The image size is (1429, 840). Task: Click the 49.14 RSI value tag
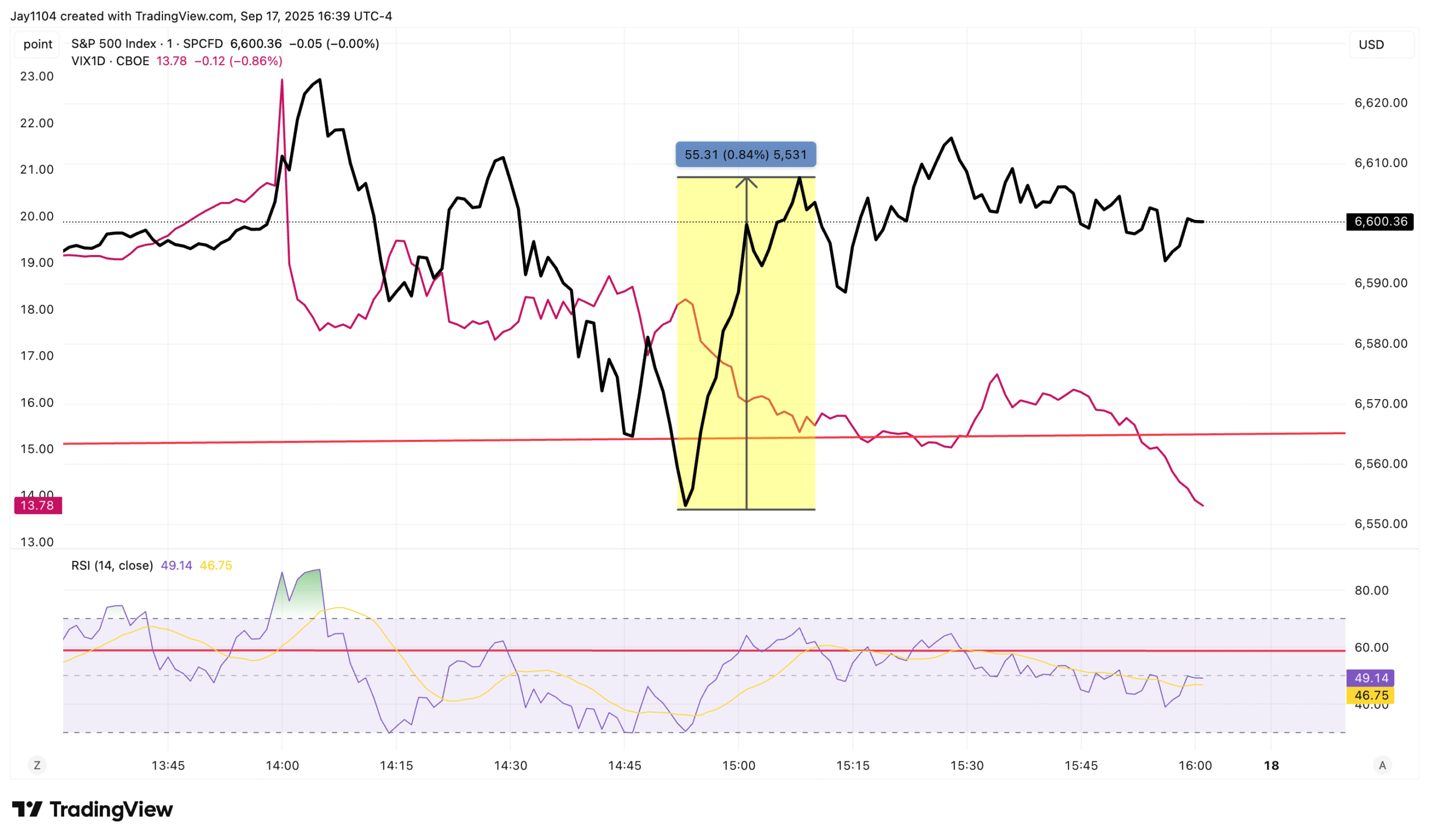click(1370, 678)
